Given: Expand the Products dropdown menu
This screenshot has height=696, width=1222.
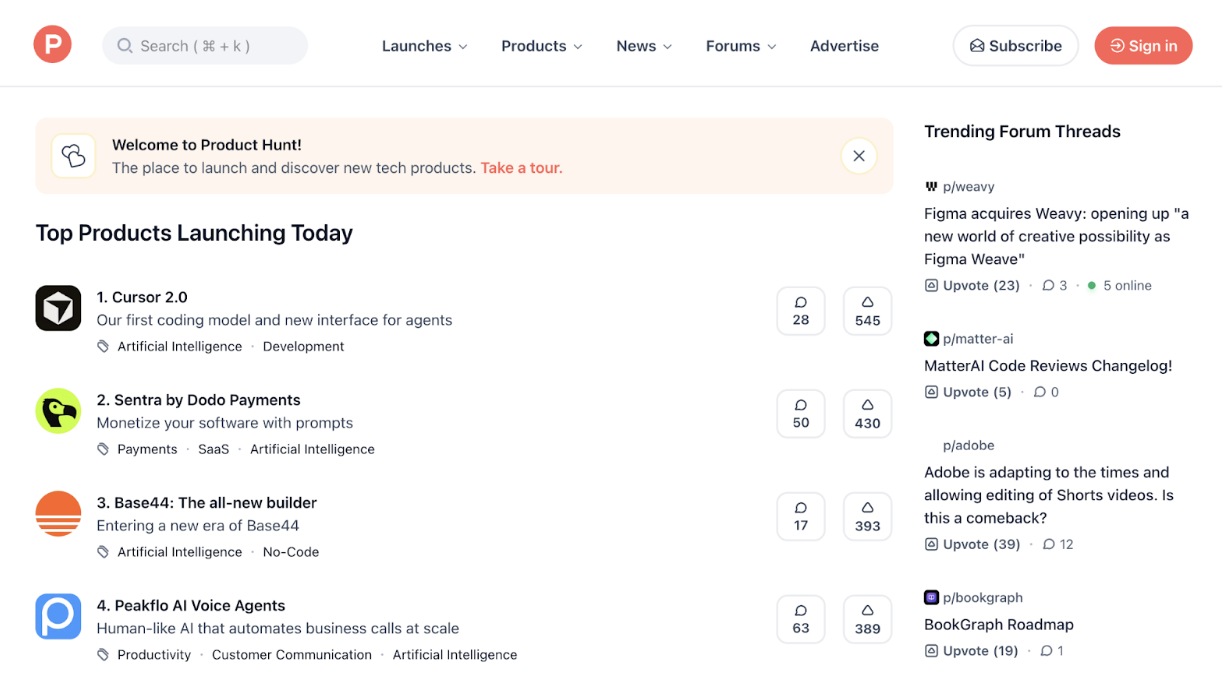Looking at the screenshot, I should [x=541, y=46].
